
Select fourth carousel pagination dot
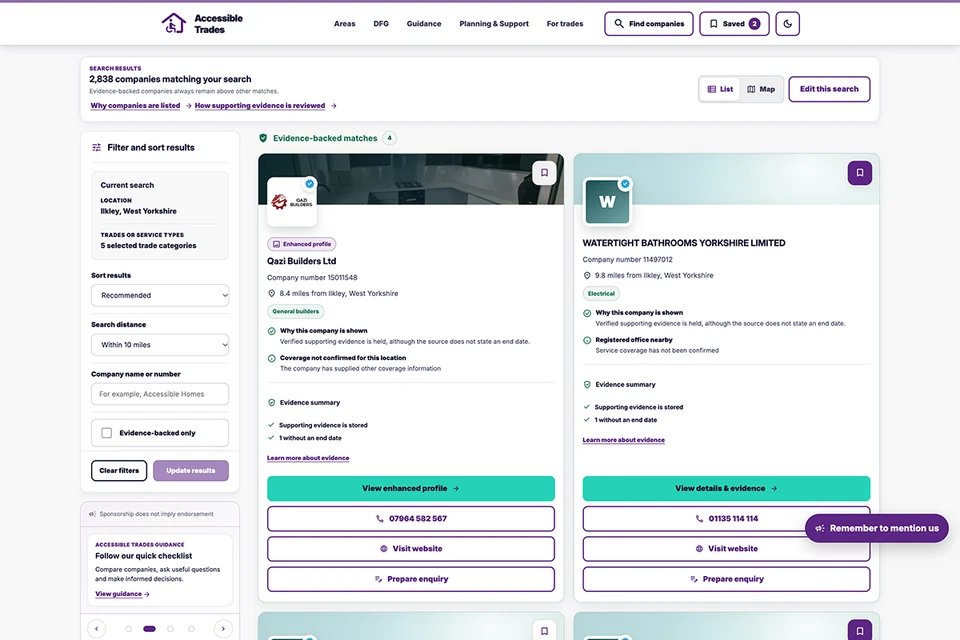191,628
